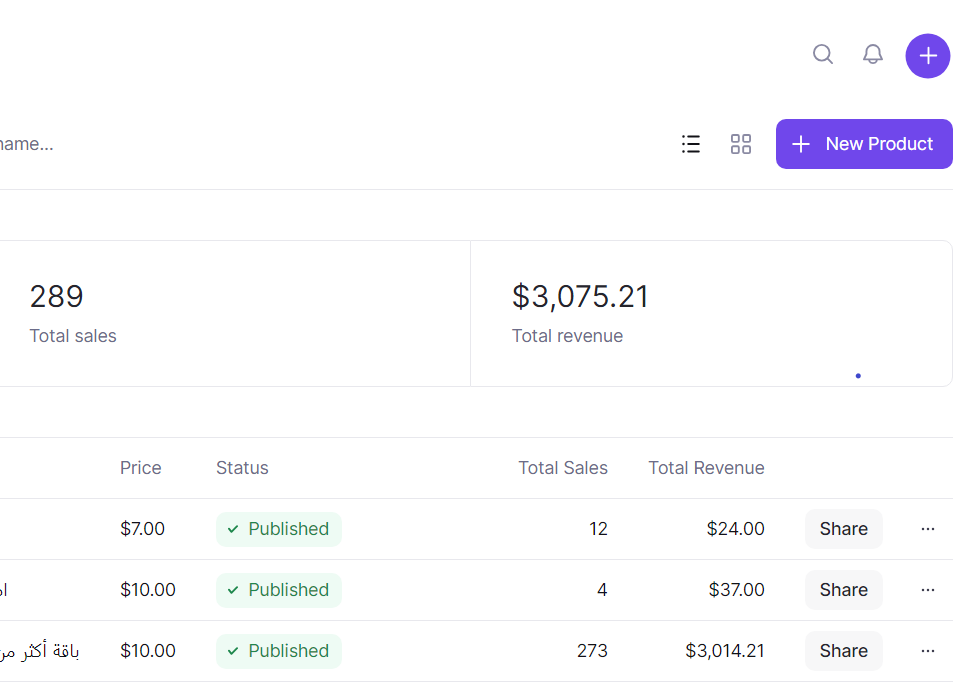Screen dimensions: 977x688
Task: Click the small purple dot in the revenue card
Action: pos(858,376)
